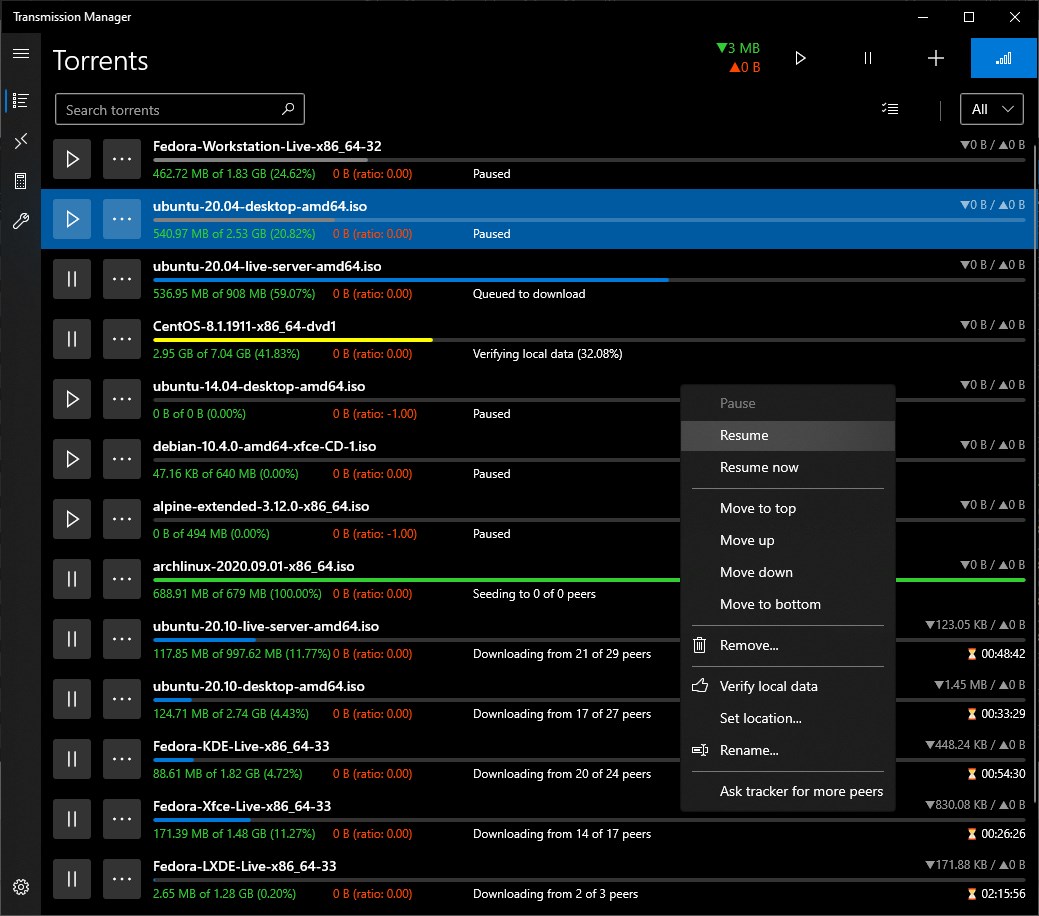This screenshot has width=1039, height=916.
Task: Choose Remove... with the trash icon
Action: [788, 645]
